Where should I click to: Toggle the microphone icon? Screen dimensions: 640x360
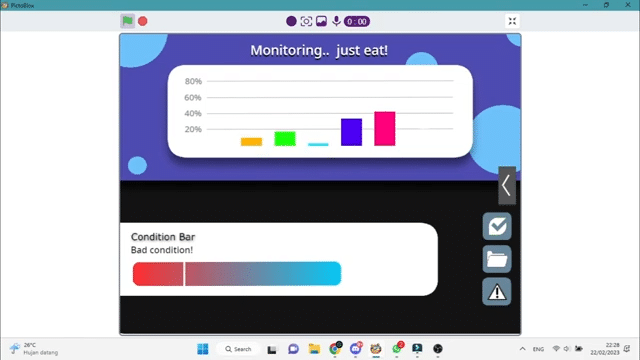(336, 21)
